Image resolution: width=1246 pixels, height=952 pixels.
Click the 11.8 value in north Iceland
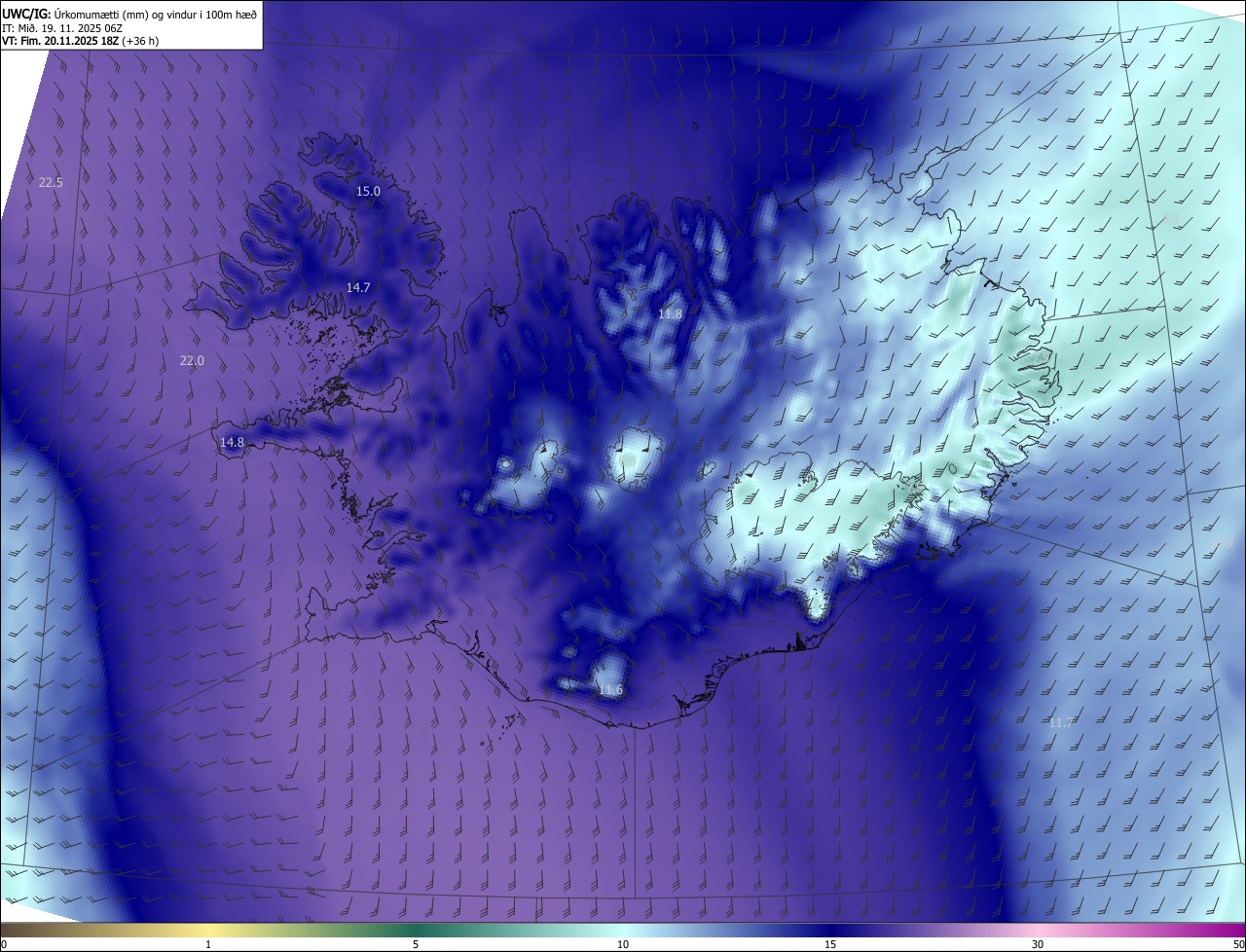[x=670, y=314]
